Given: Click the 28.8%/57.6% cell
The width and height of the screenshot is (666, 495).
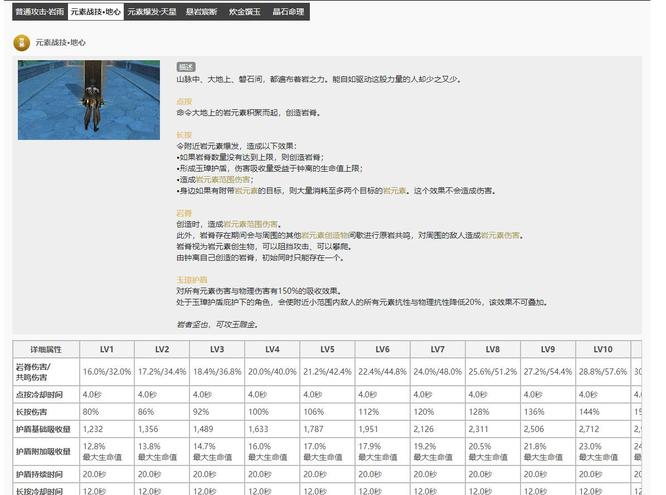Looking at the screenshot, I should [x=603, y=372].
